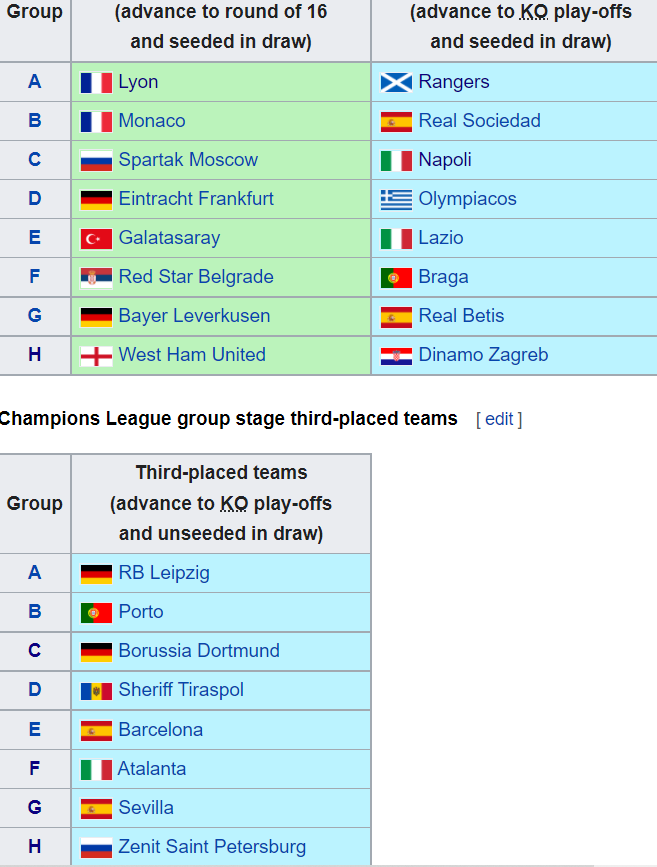Click the Greek flag next to Olympiacos
Screen dimensions: 657x867
tap(396, 200)
